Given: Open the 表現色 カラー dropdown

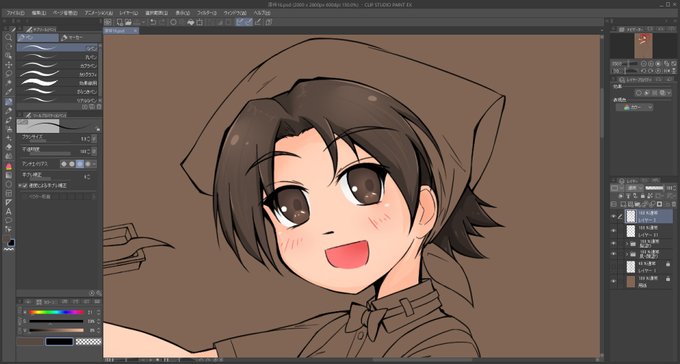Looking at the screenshot, I should (x=634, y=107).
